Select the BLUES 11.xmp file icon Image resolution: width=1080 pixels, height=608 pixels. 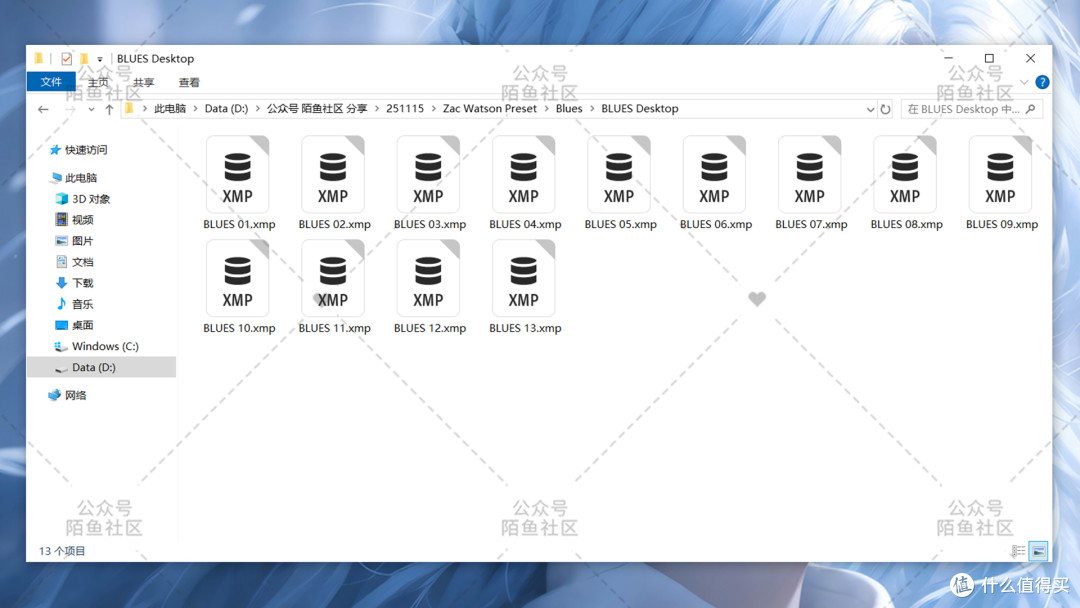(x=333, y=278)
